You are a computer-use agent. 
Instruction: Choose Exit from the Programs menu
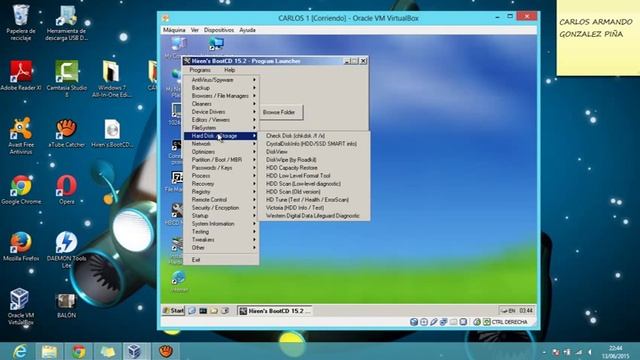click(x=221, y=260)
